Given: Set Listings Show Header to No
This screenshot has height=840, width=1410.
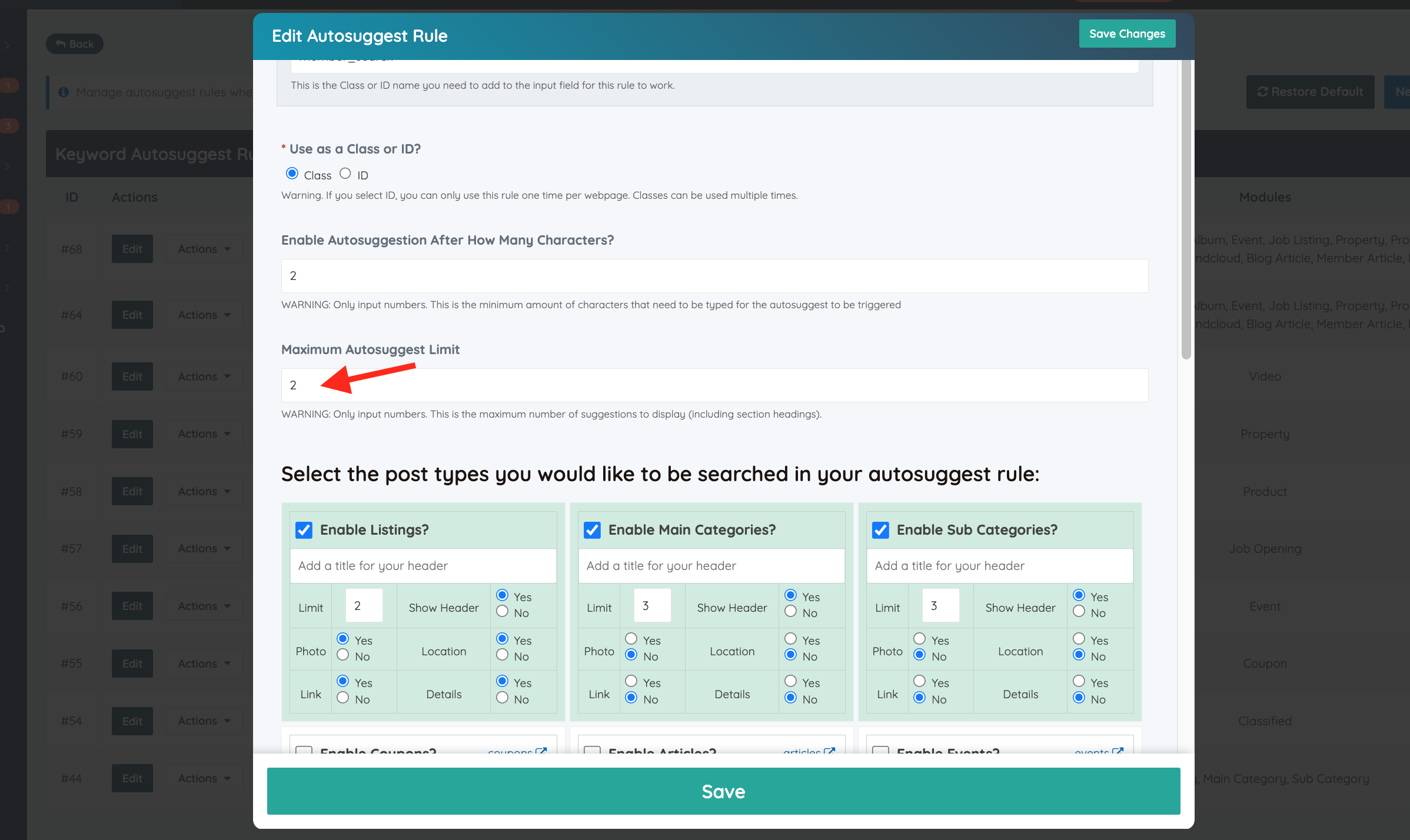Looking at the screenshot, I should coord(502,612).
